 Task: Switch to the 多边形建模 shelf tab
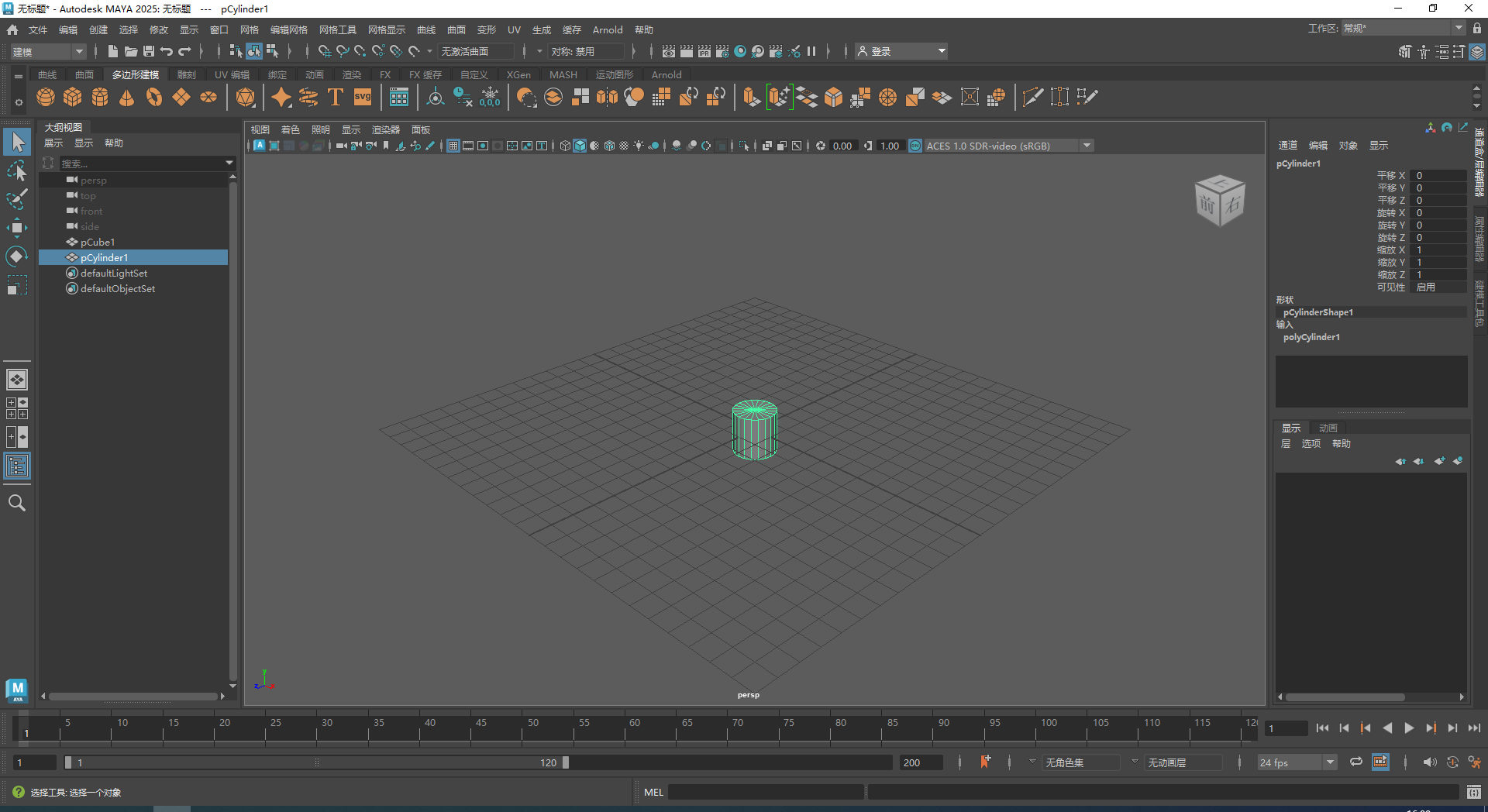(136, 74)
